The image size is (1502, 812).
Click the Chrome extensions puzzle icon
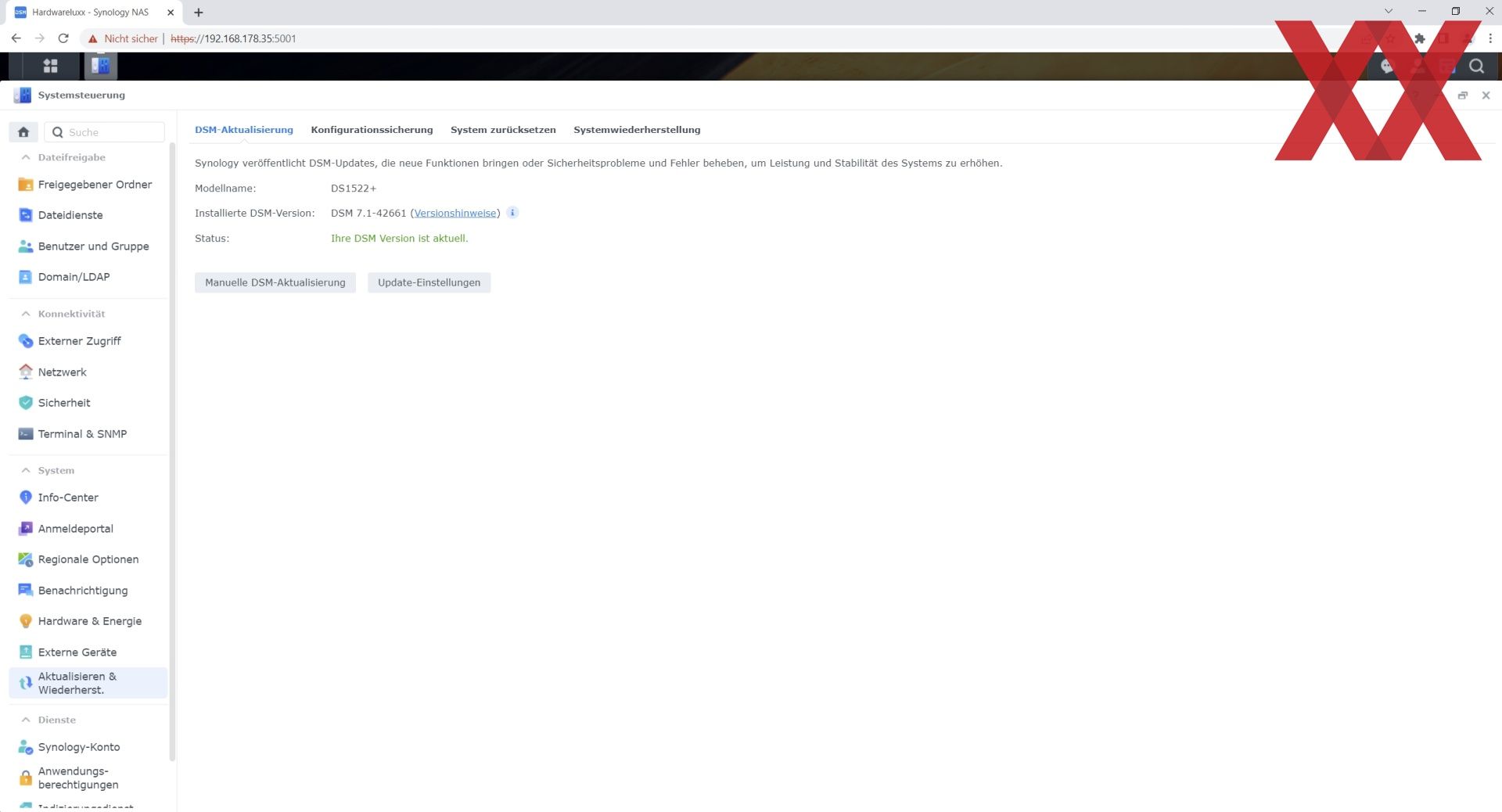[1419, 38]
